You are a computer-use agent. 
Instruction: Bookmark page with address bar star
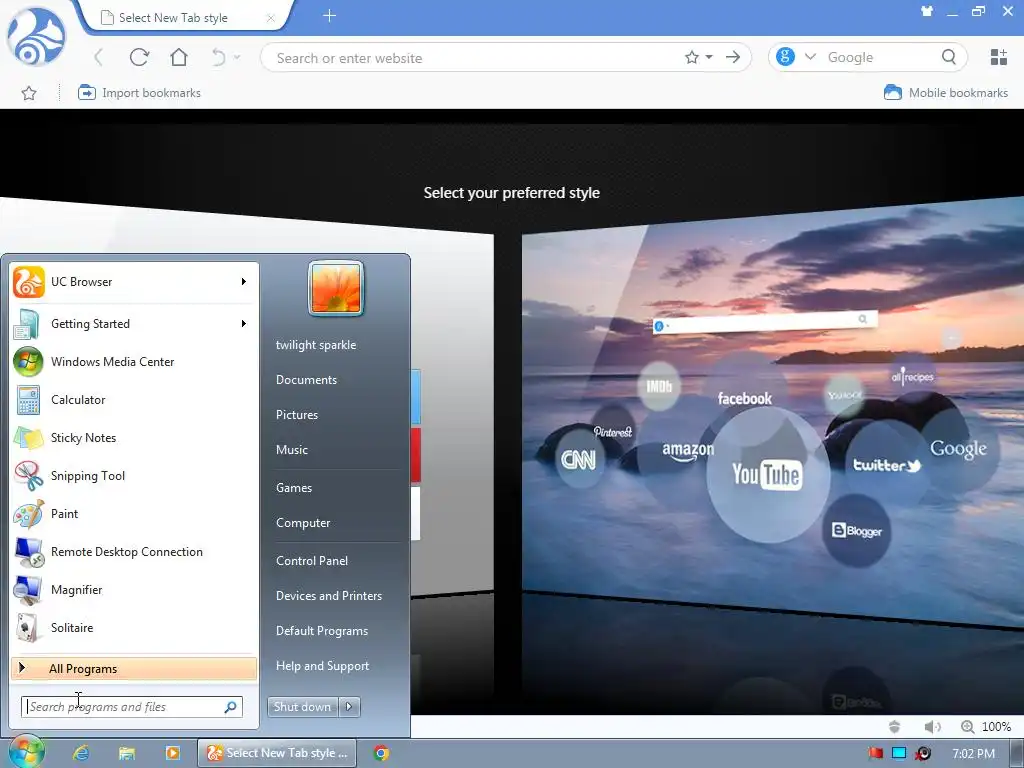coord(692,57)
